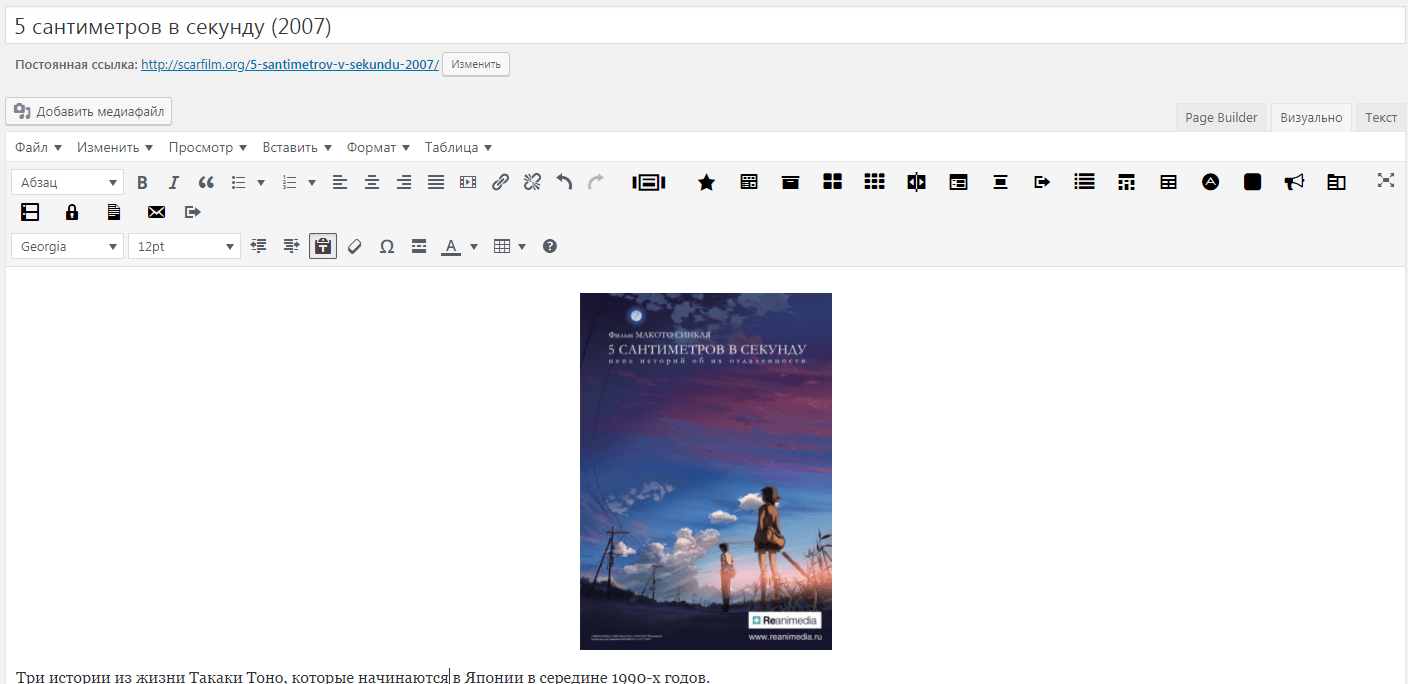Open the Вставить menu
This screenshot has width=1408, height=684.
[297, 147]
